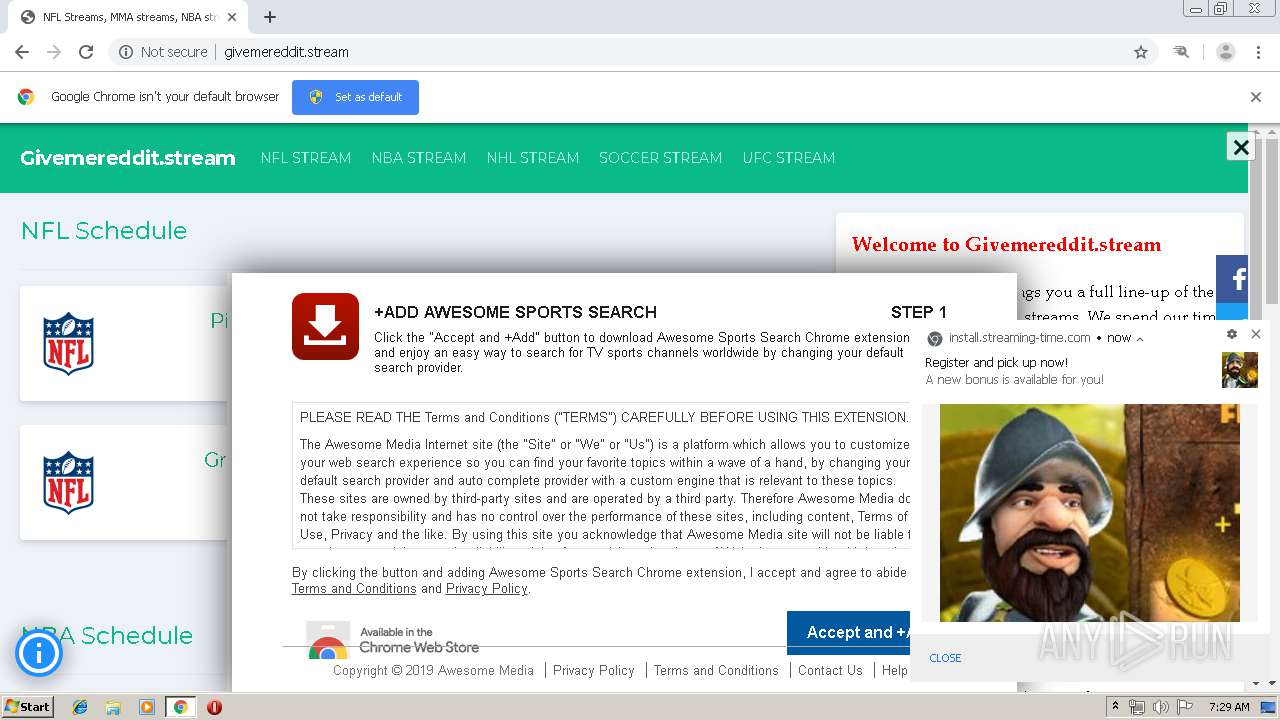The image size is (1280, 720).
Task: Go back with the browser arrow
Action: coord(22,52)
